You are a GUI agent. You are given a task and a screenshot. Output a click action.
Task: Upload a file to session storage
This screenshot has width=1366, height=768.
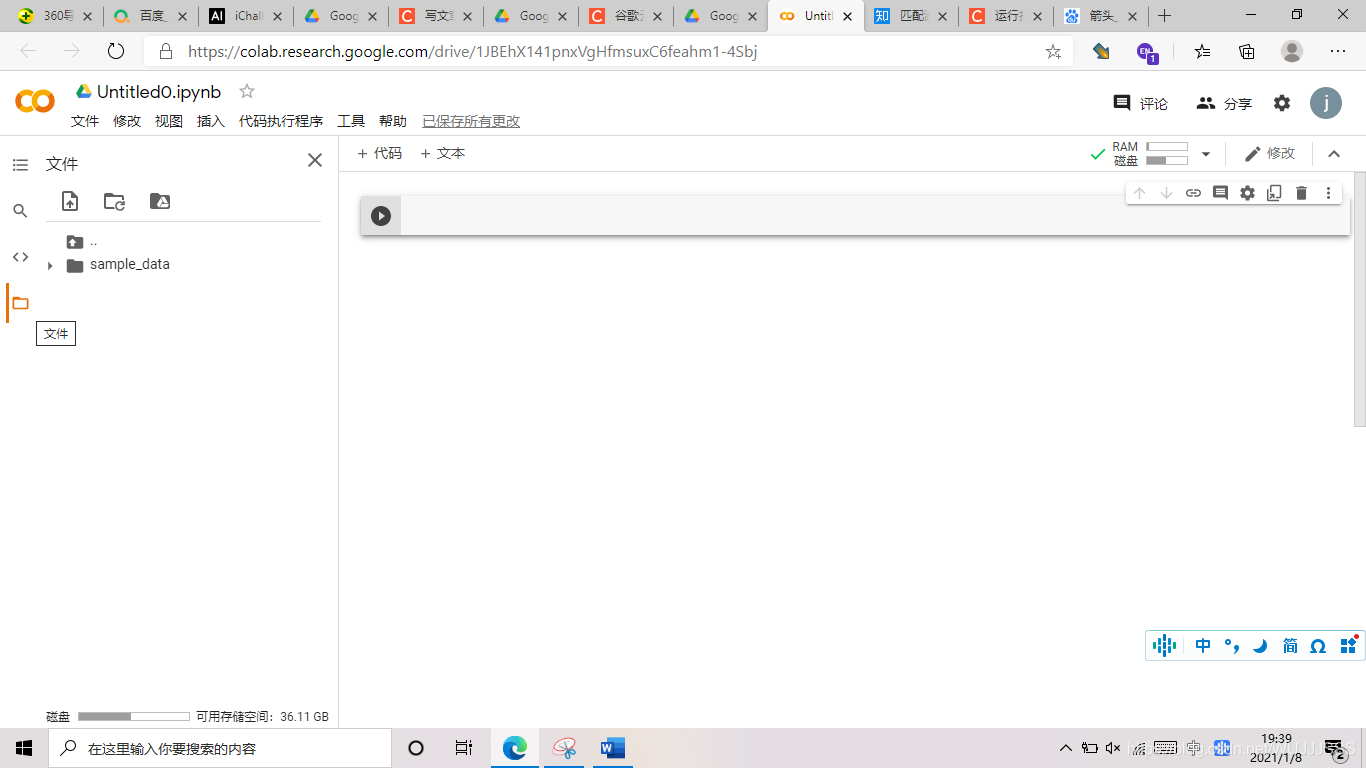pos(70,201)
